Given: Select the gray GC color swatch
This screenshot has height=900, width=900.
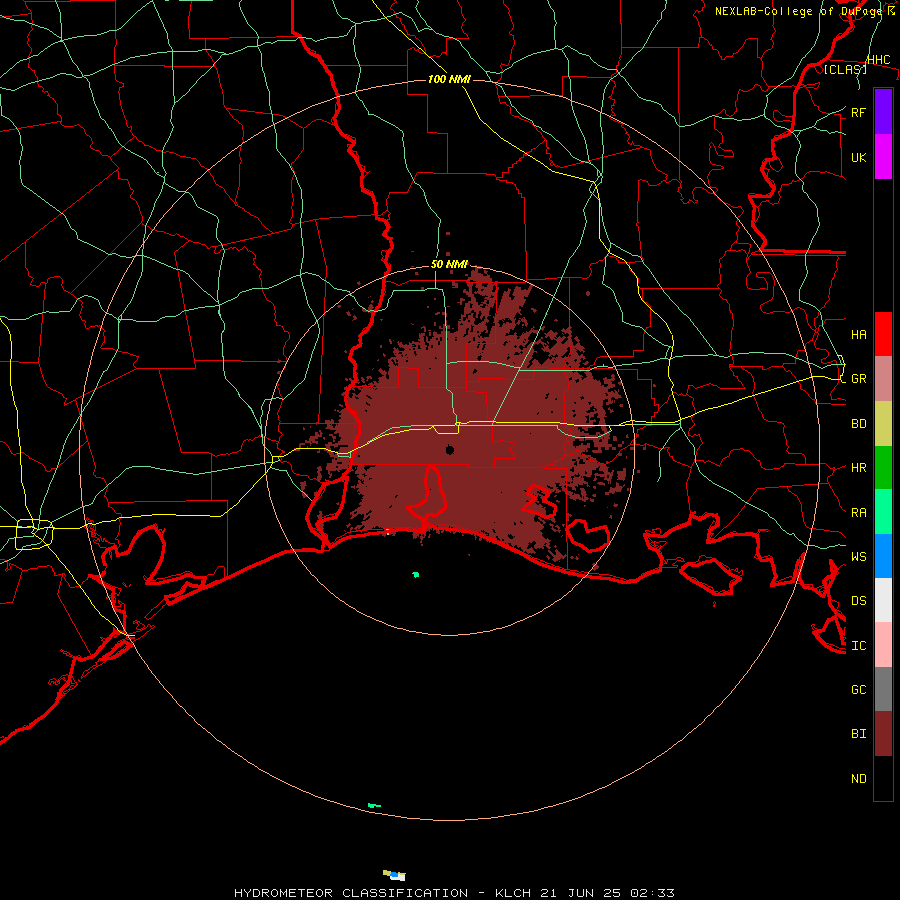Looking at the screenshot, I should [x=883, y=689].
